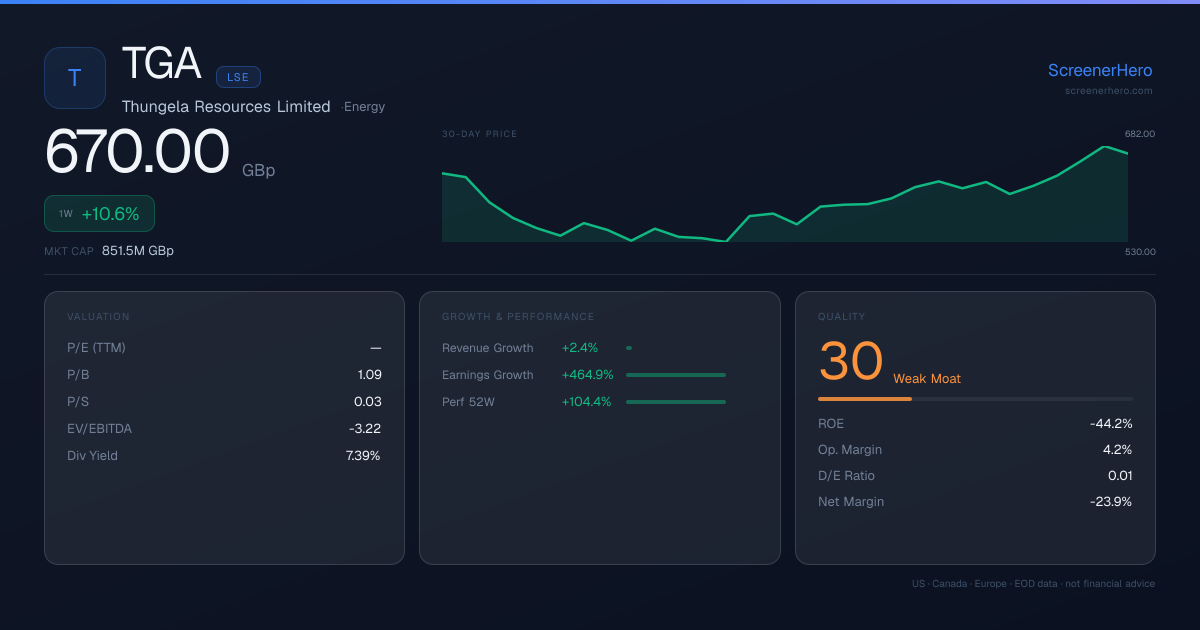
Task: Click the Perf 52W bar
Action: [676, 402]
